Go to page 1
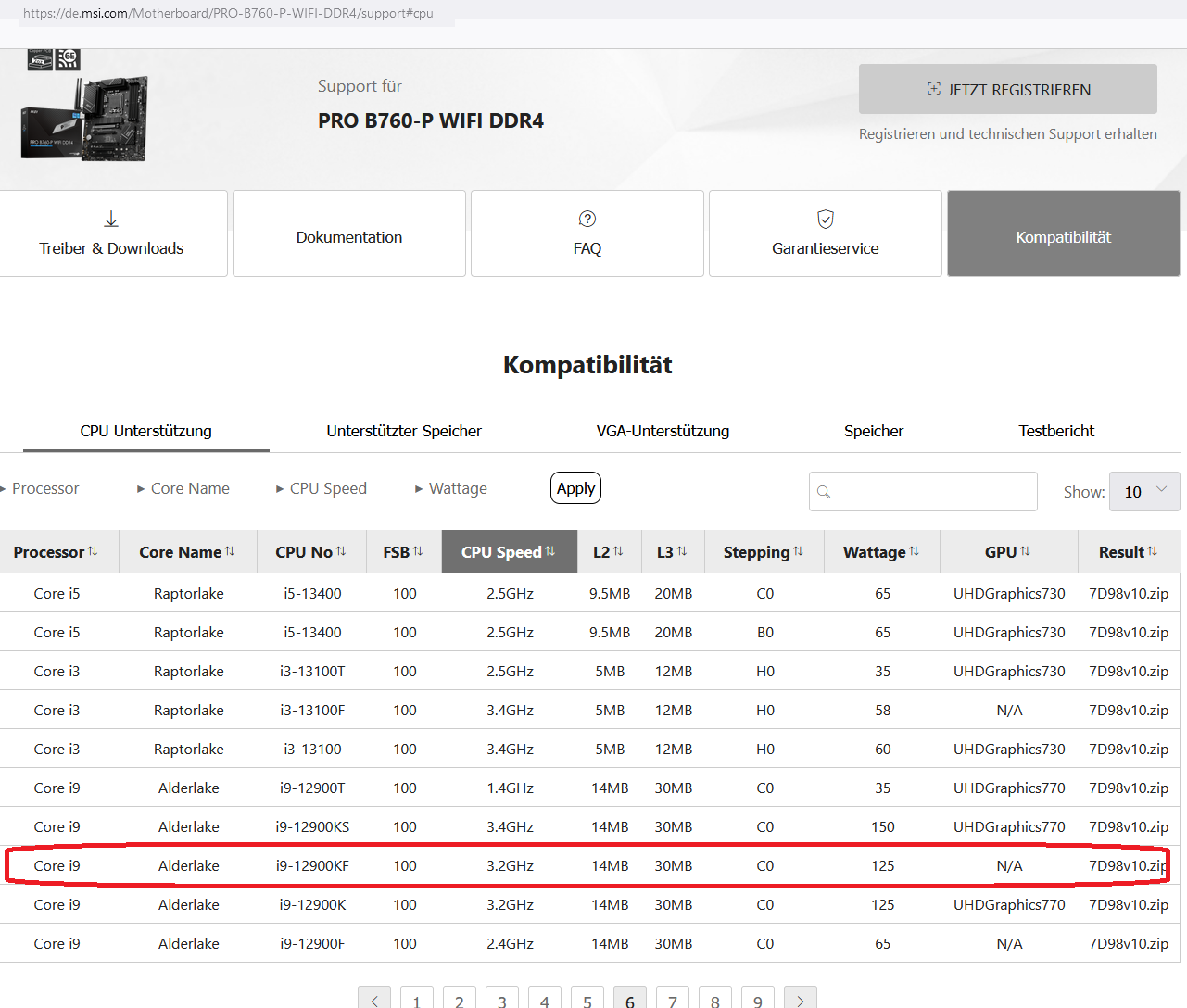Image resolution: width=1187 pixels, height=1008 pixels. tap(417, 998)
